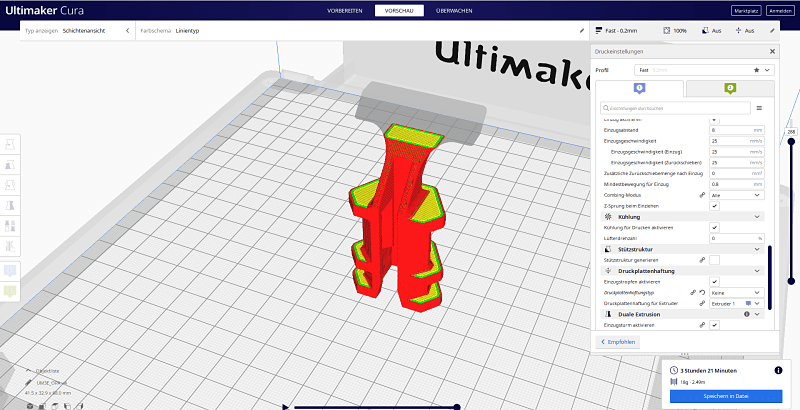The width and height of the screenshot is (800, 410).
Task: Switch to the Vorbereiten stage
Action: click(x=345, y=11)
